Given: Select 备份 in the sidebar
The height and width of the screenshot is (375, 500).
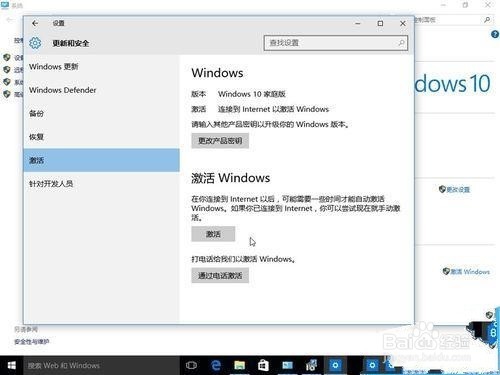Looking at the screenshot, I should point(101,113).
